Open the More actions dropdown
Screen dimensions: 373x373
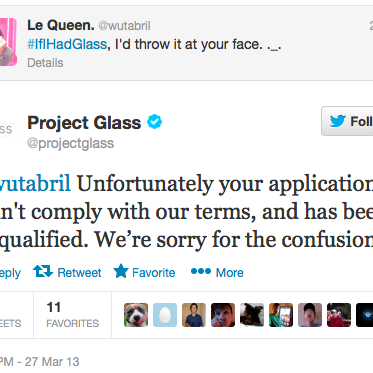point(217,272)
